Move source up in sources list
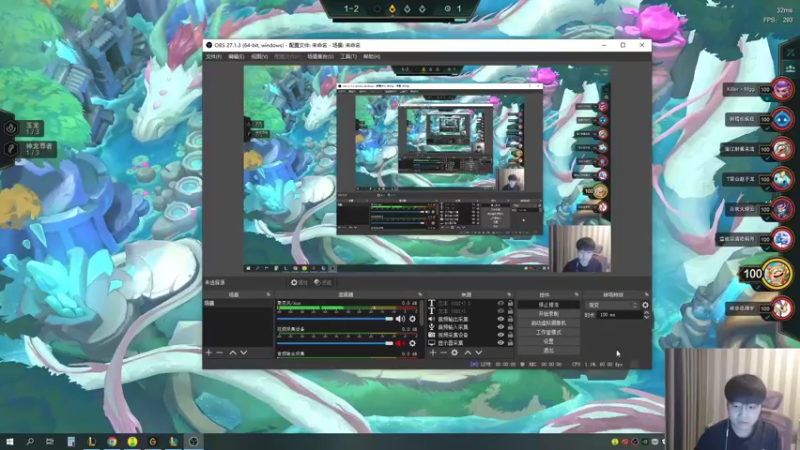 point(467,353)
